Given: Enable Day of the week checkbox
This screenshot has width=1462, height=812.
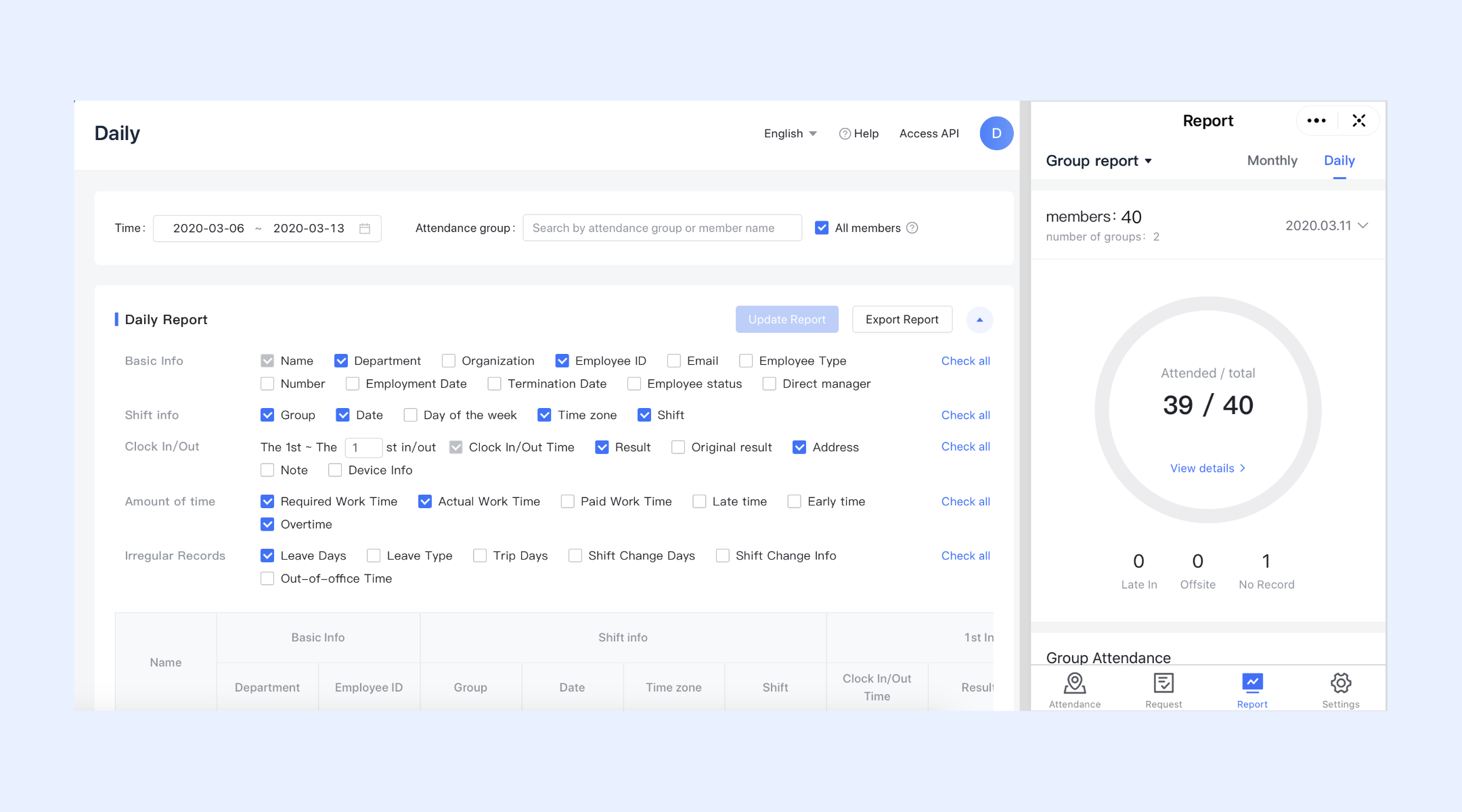Looking at the screenshot, I should coord(410,415).
